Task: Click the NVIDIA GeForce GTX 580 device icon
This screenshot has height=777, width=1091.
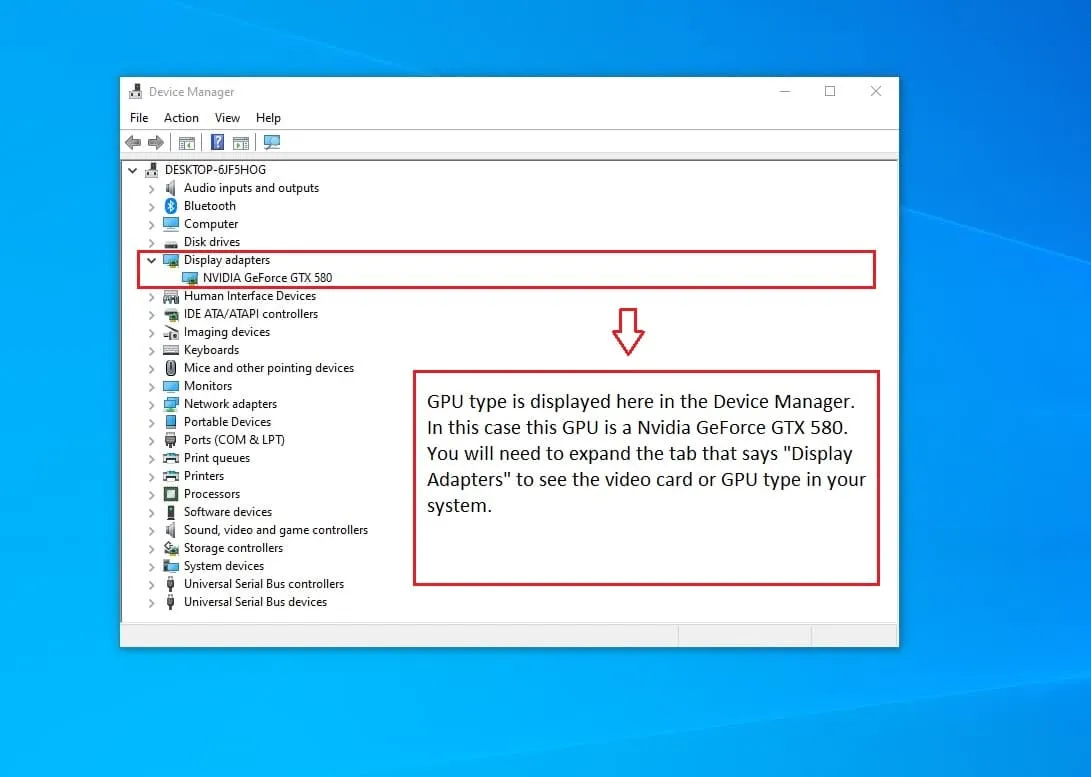Action: coord(189,278)
